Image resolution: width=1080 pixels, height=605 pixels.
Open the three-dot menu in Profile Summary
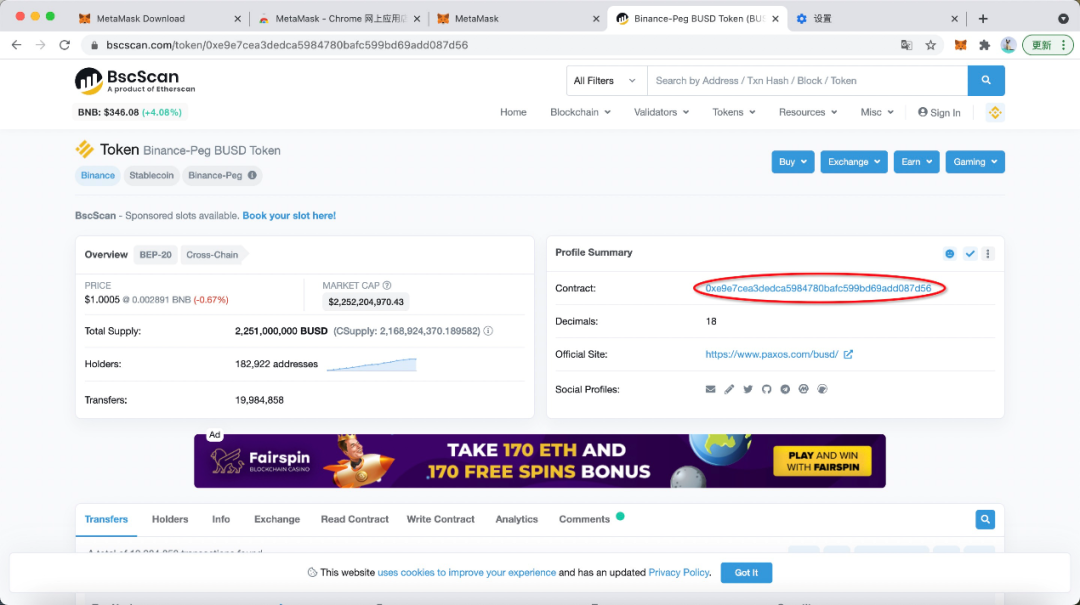pos(988,254)
